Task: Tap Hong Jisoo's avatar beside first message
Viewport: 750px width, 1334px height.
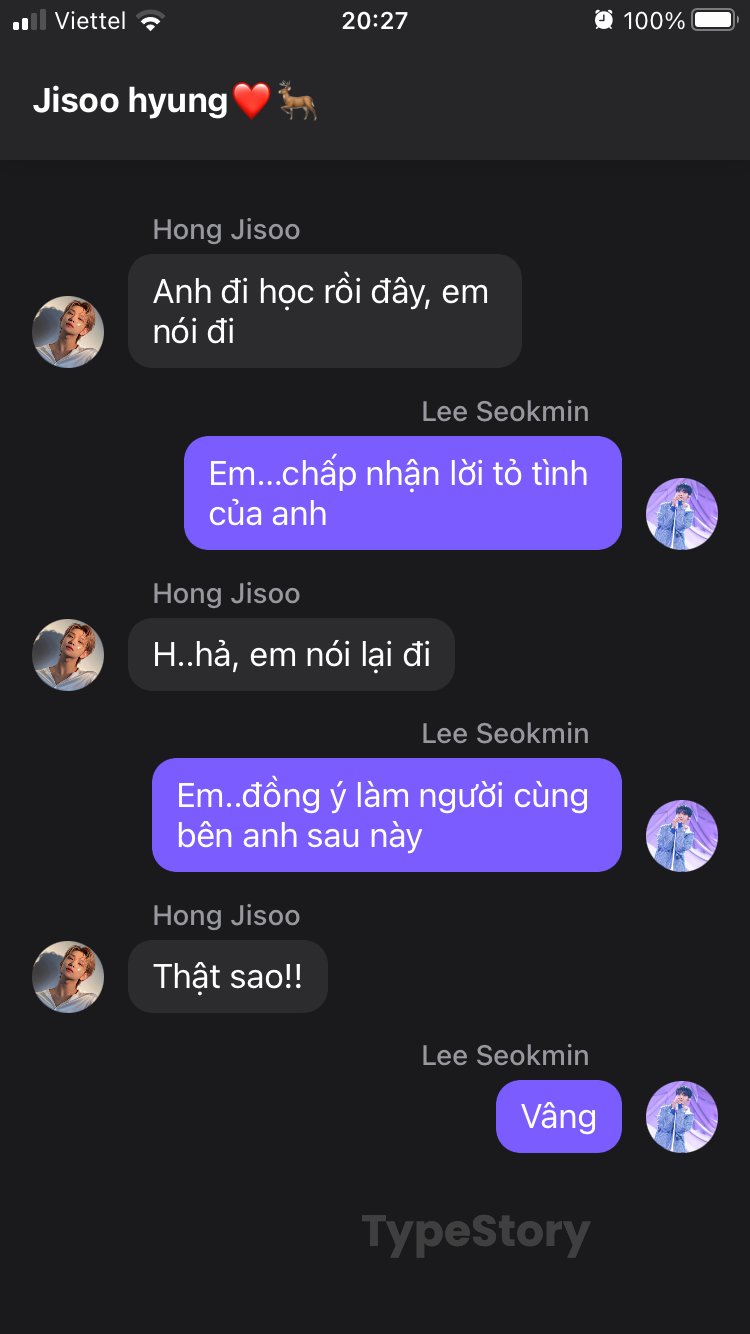Action: pyautogui.click(x=68, y=332)
